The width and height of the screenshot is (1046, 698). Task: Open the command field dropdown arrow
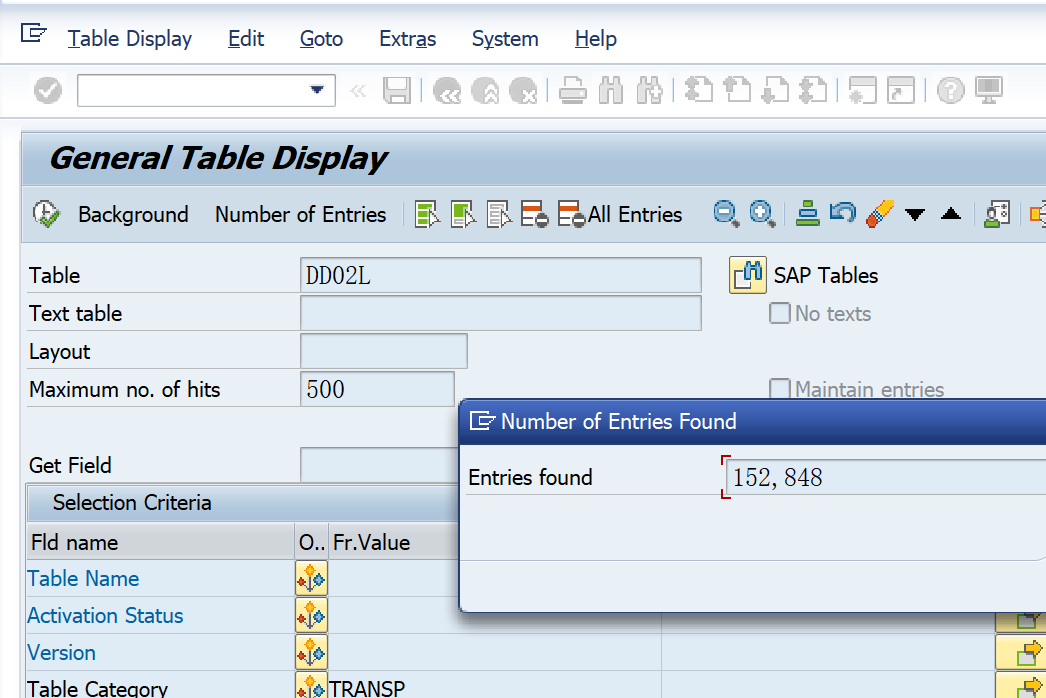click(x=317, y=91)
